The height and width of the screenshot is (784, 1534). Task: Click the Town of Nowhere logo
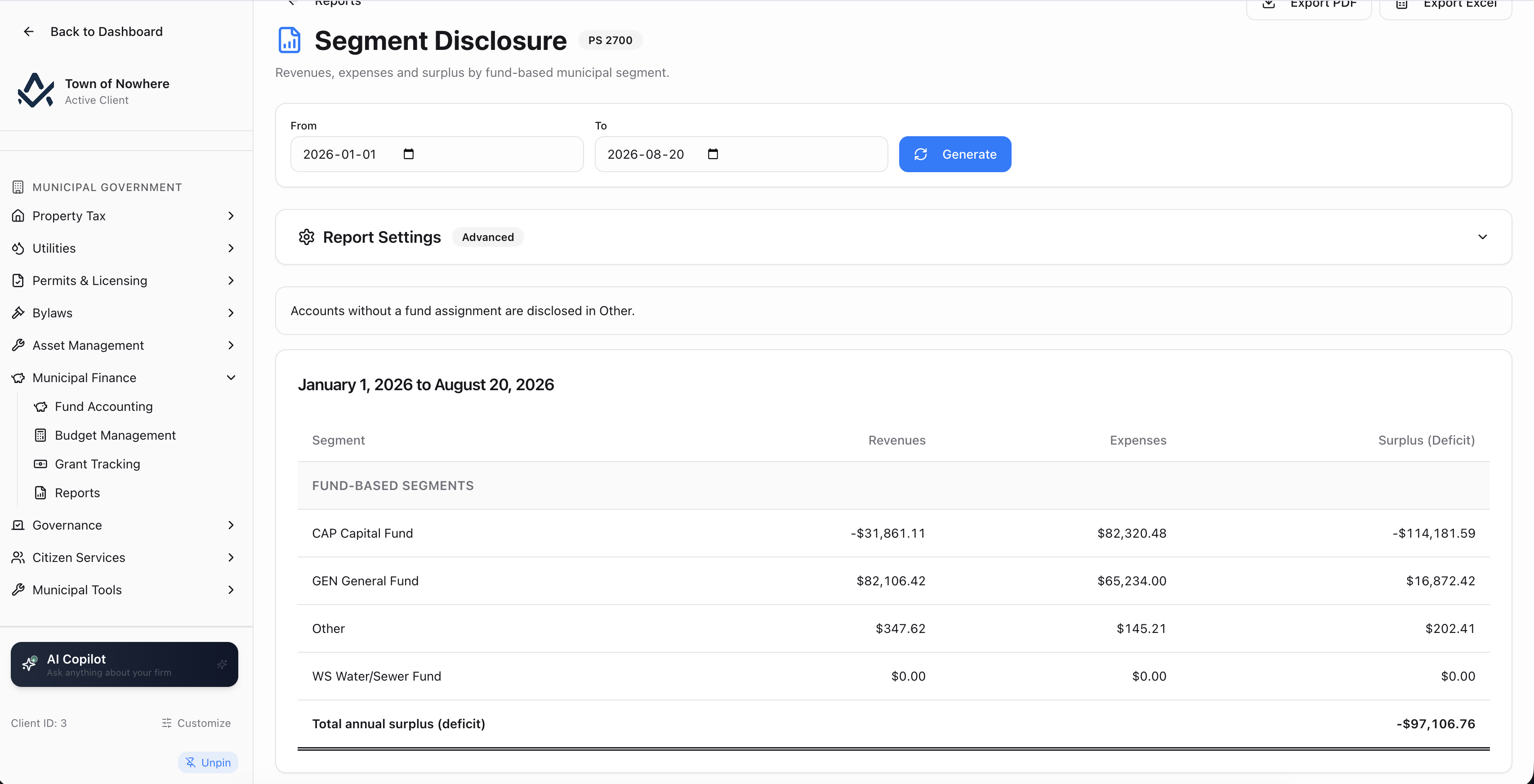click(x=36, y=90)
